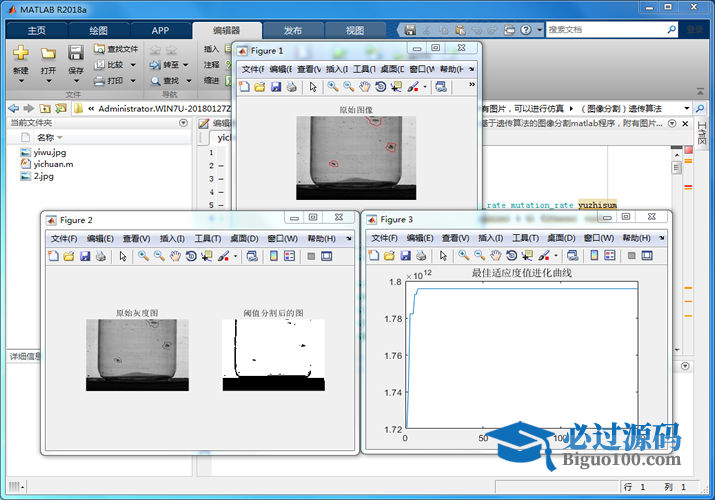Open the 工具(T) menu in Figure 3

[525, 238]
